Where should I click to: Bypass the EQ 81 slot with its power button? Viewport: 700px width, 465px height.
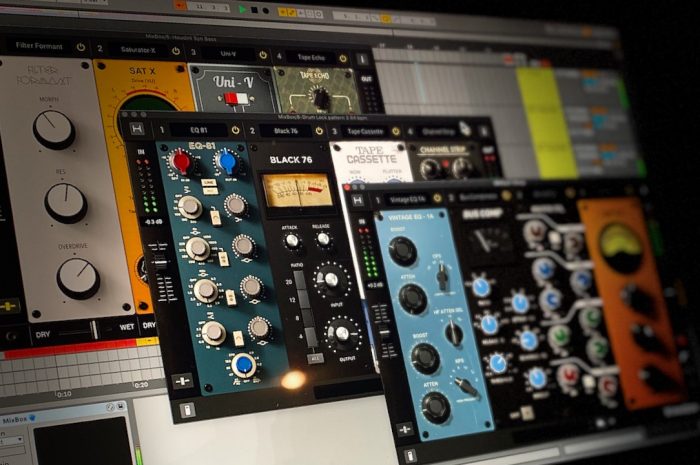(x=235, y=130)
